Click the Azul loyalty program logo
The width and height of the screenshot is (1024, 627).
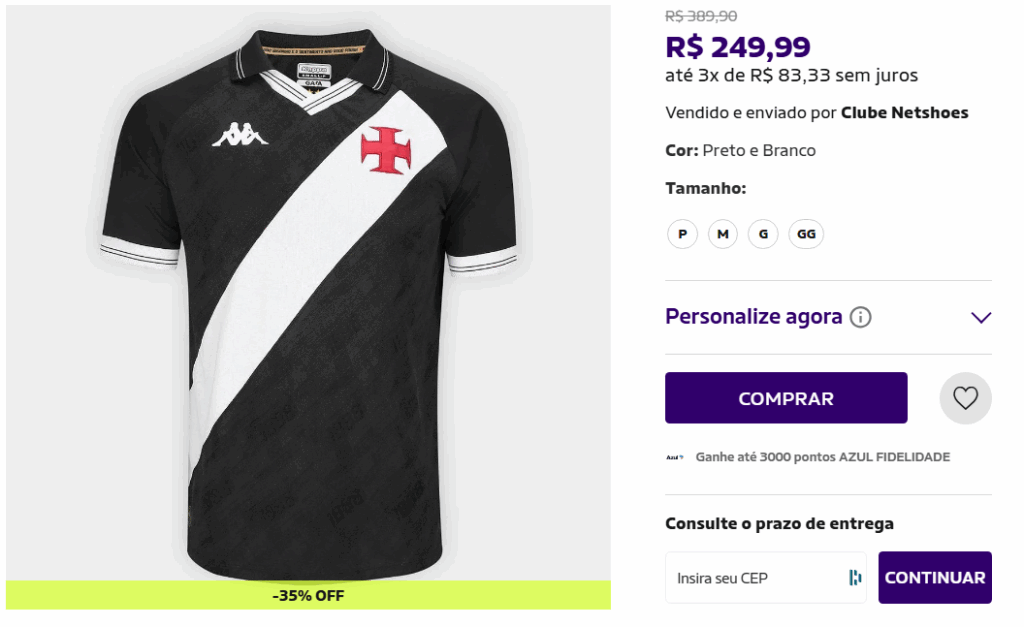677,456
